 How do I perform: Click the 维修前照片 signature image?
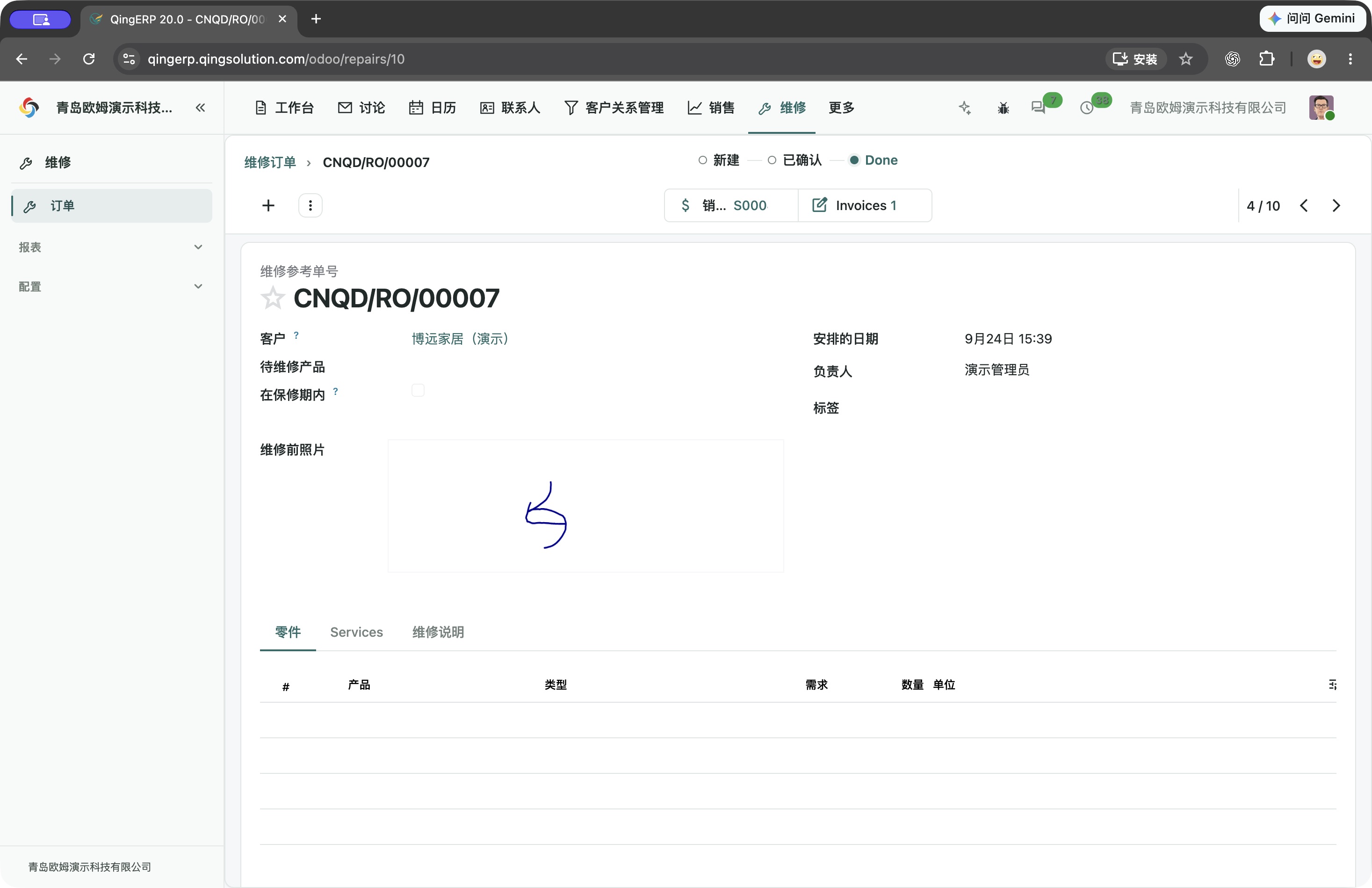click(x=585, y=506)
